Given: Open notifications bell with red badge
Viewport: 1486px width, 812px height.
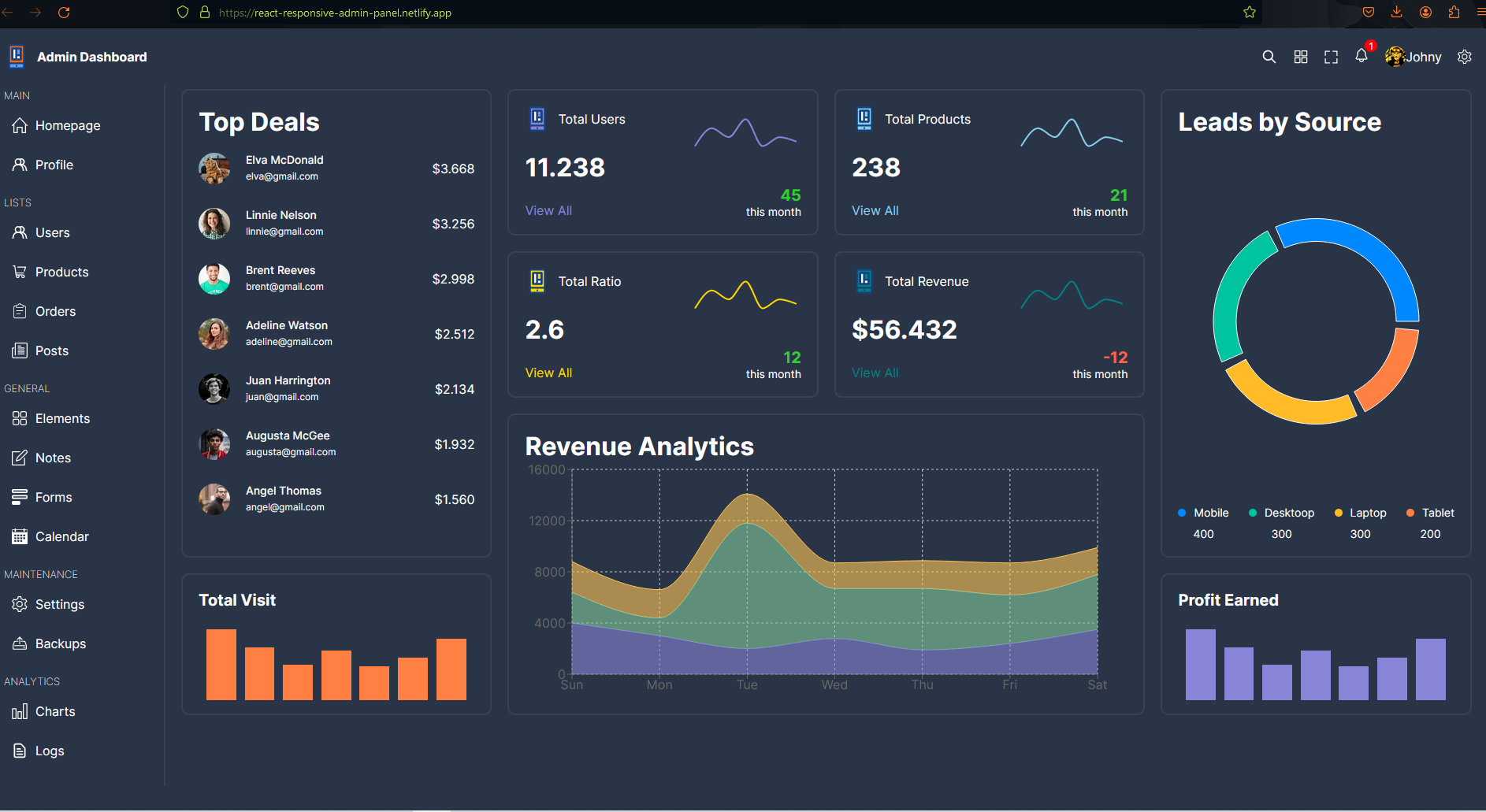Looking at the screenshot, I should 1362,56.
